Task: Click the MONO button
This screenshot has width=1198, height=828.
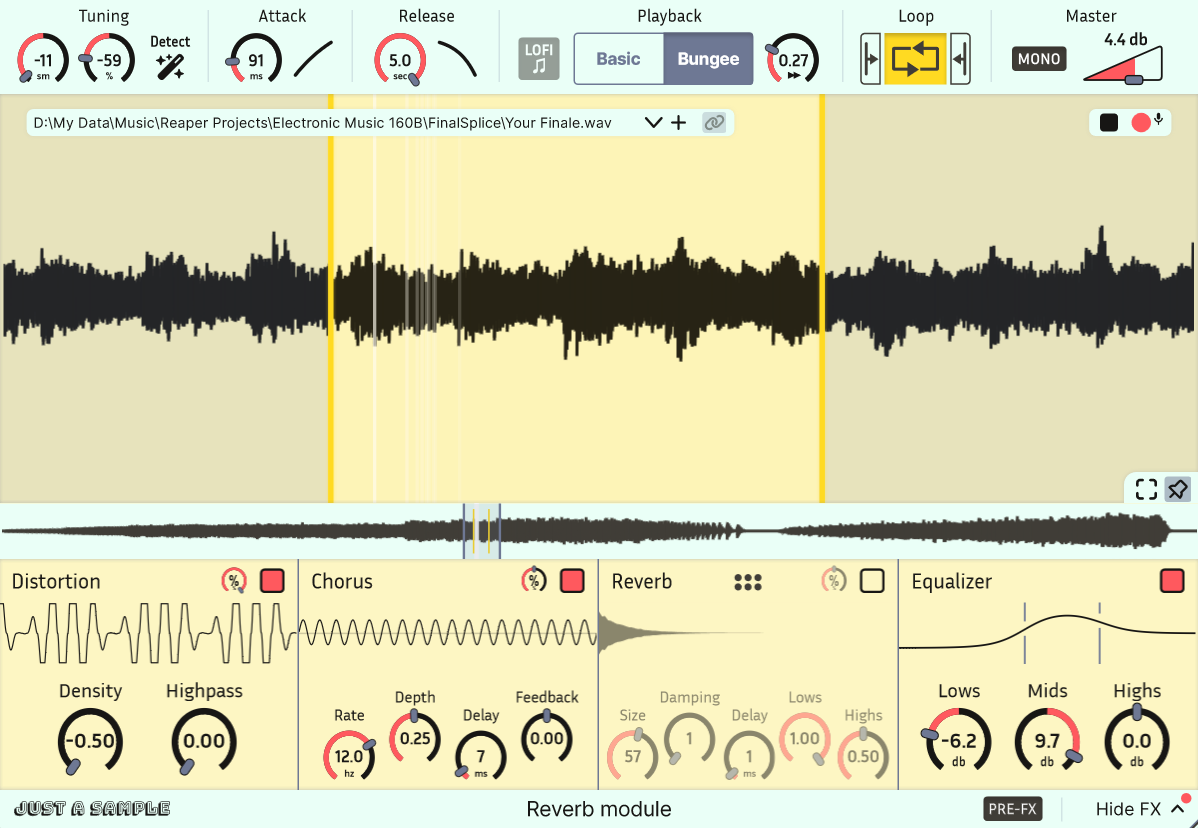Action: 1039,59
